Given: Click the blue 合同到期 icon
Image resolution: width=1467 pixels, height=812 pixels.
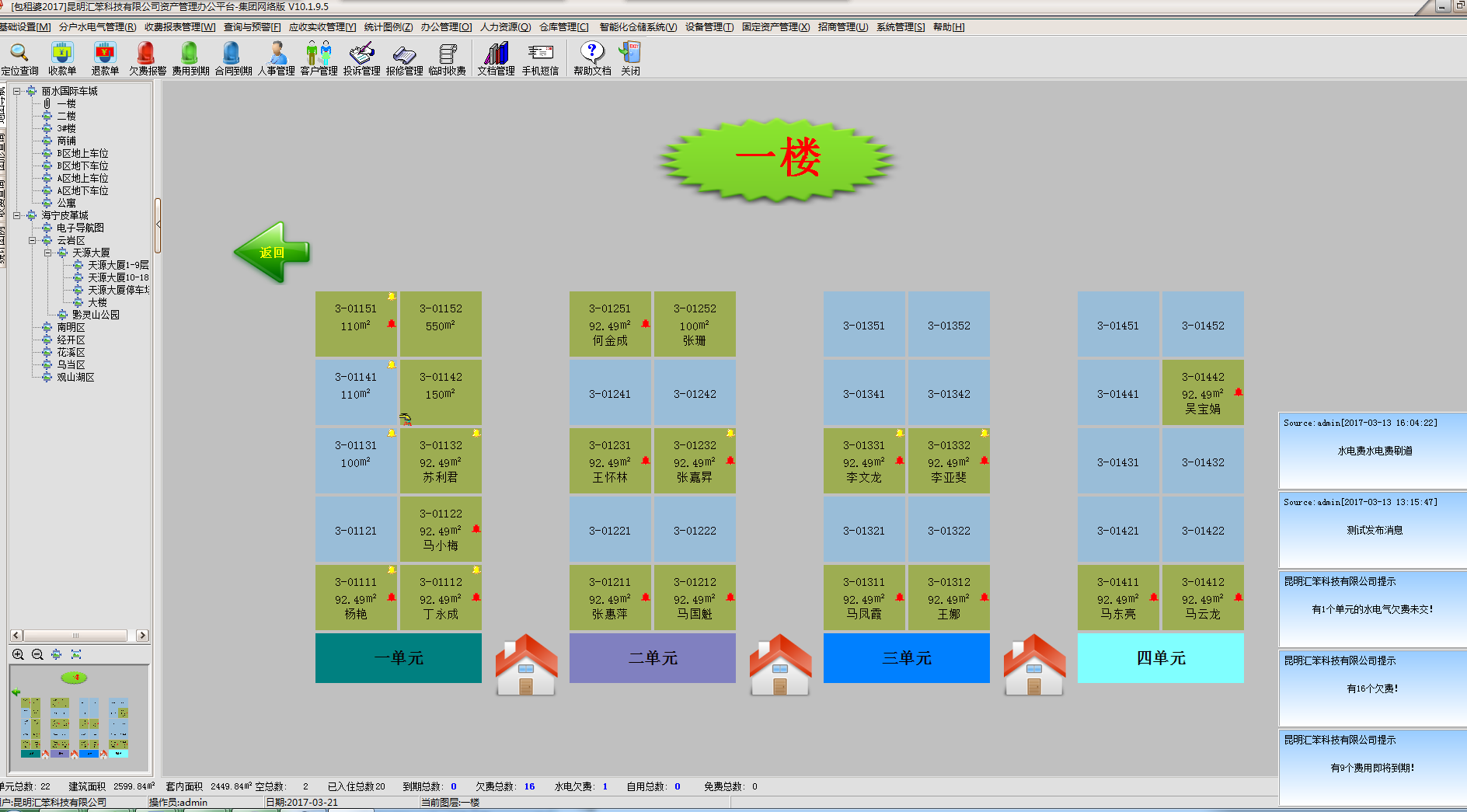Looking at the screenshot, I should tap(233, 58).
